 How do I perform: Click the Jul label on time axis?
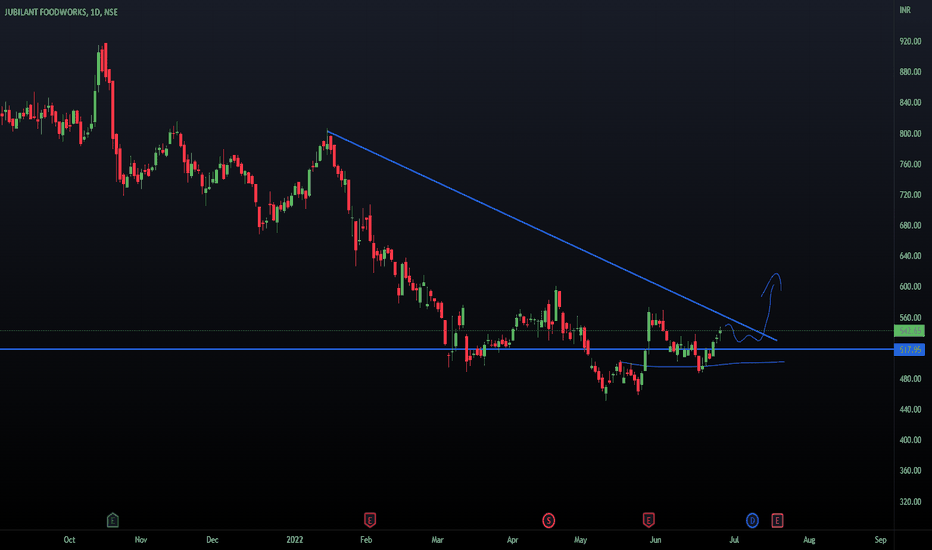(x=735, y=540)
